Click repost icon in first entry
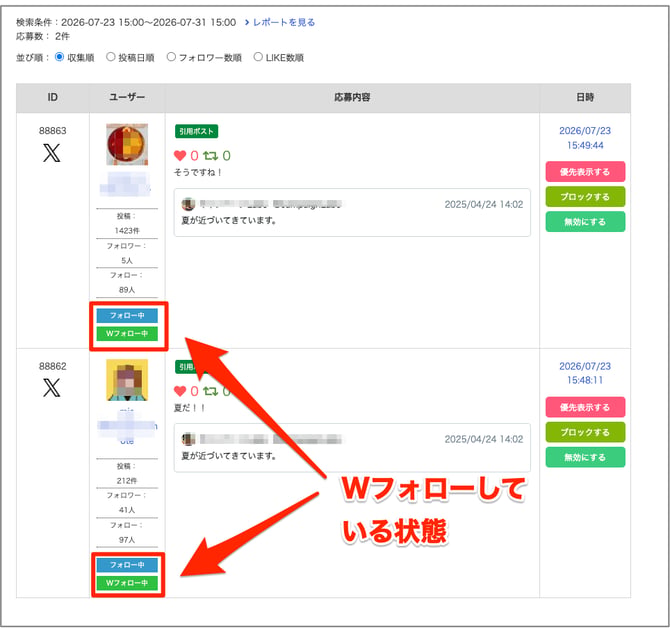 (x=210, y=156)
